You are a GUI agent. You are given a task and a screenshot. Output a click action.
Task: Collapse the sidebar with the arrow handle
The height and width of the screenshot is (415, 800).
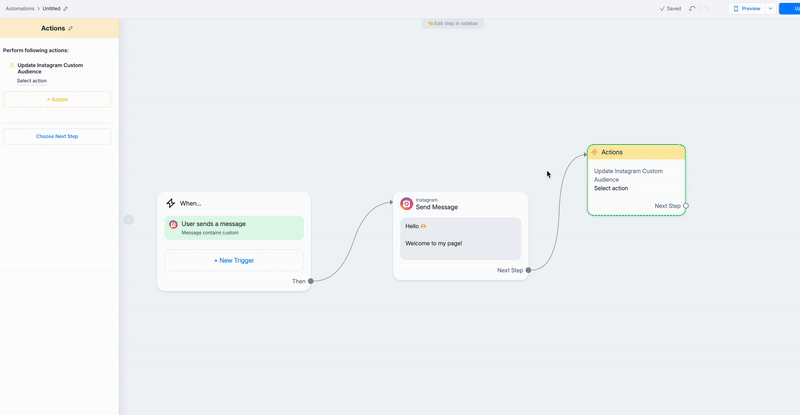click(128, 219)
